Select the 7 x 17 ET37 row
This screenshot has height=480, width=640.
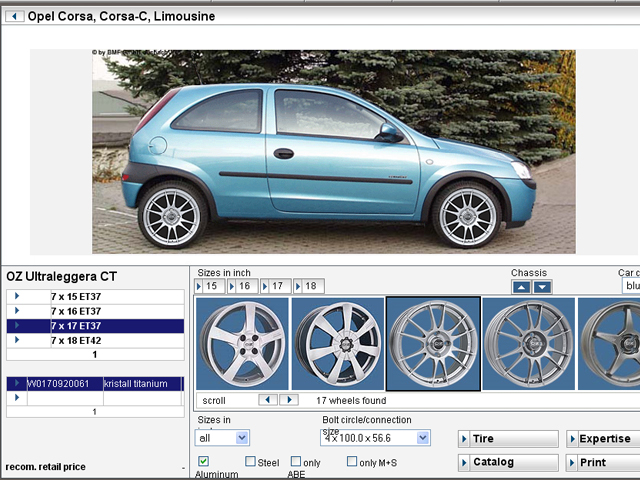coord(95,326)
